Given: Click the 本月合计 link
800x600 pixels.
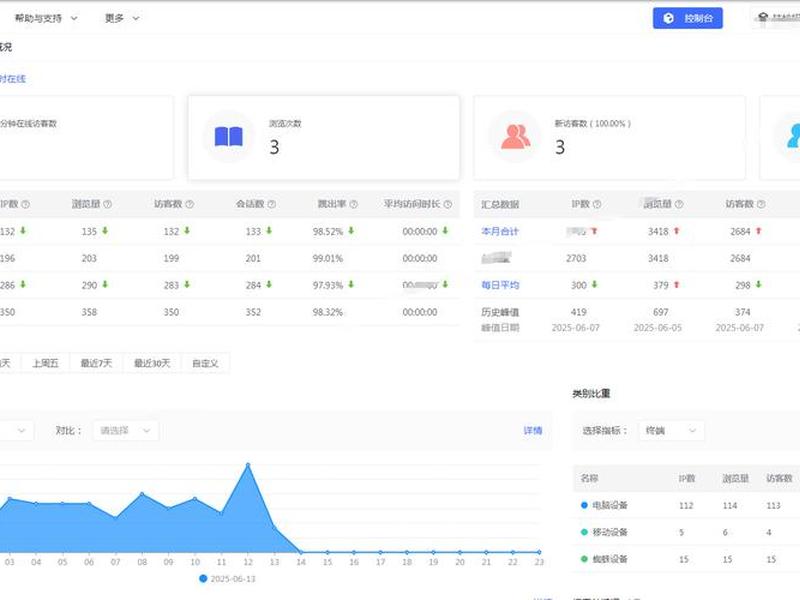Looking at the screenshot, I should point(499,231).
